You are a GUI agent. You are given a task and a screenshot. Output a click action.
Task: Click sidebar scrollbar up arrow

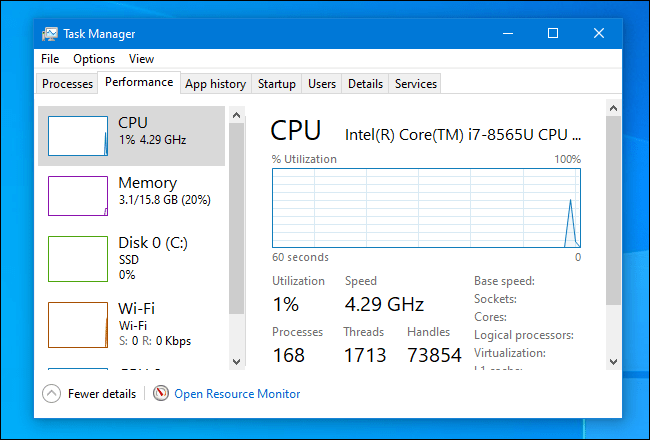coord(237,115)
